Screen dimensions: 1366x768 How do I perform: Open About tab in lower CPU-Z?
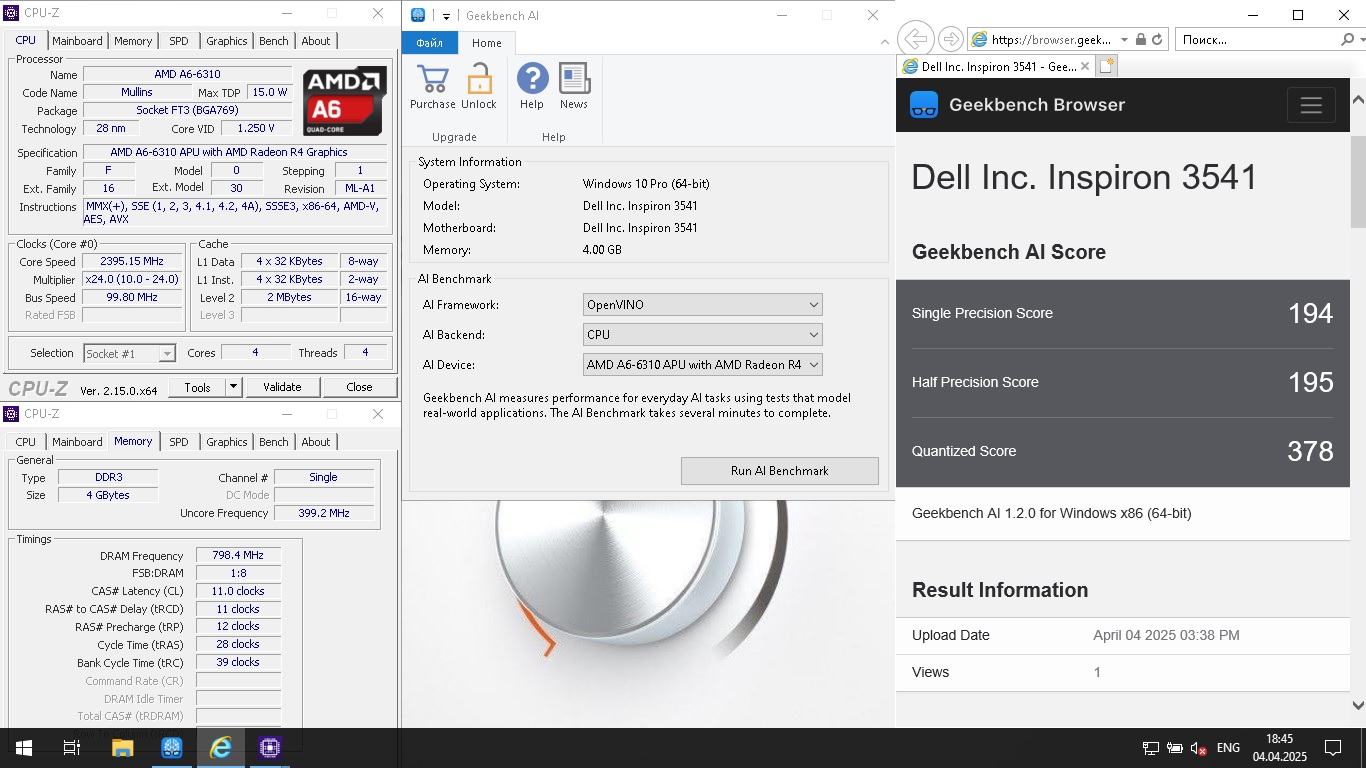point(316,442)
